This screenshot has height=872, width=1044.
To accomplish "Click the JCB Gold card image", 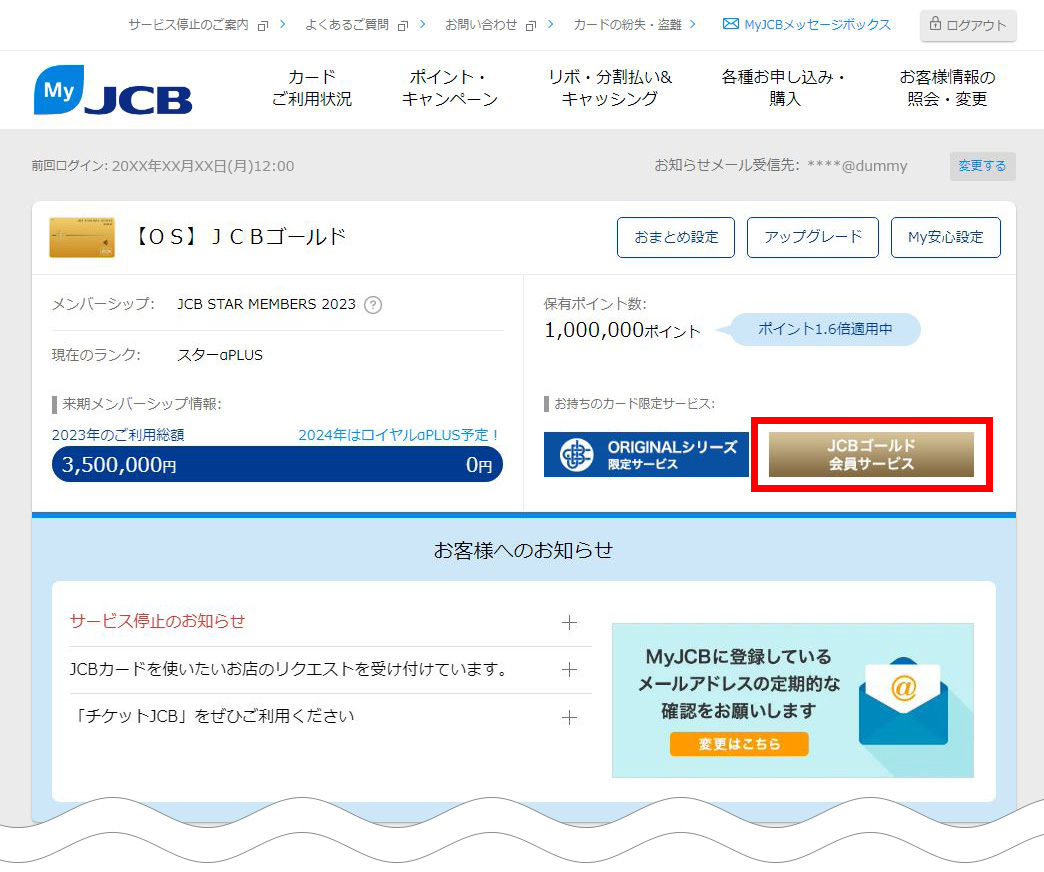I will 82,237.
